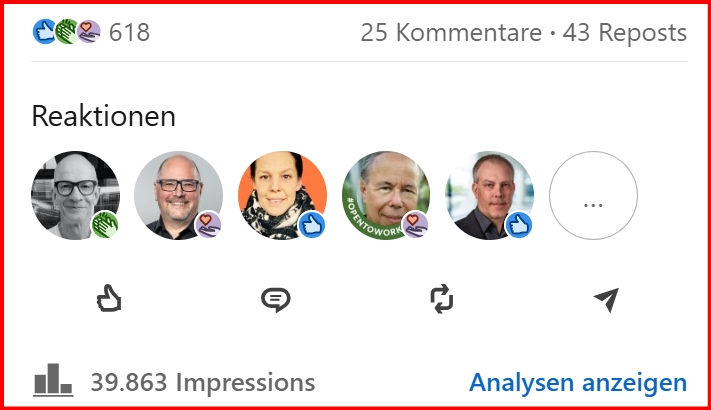Screen dimensions: 711x410
Task: Open the 618 reactions count
Action: pyautogui.click(x=129, y=33)
